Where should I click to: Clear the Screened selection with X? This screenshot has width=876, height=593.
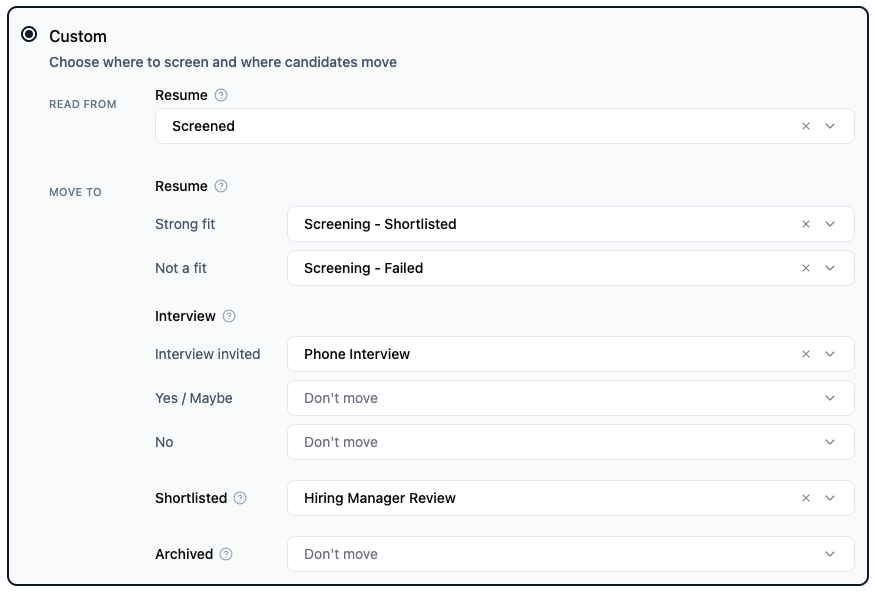click(x=806, y=126)
